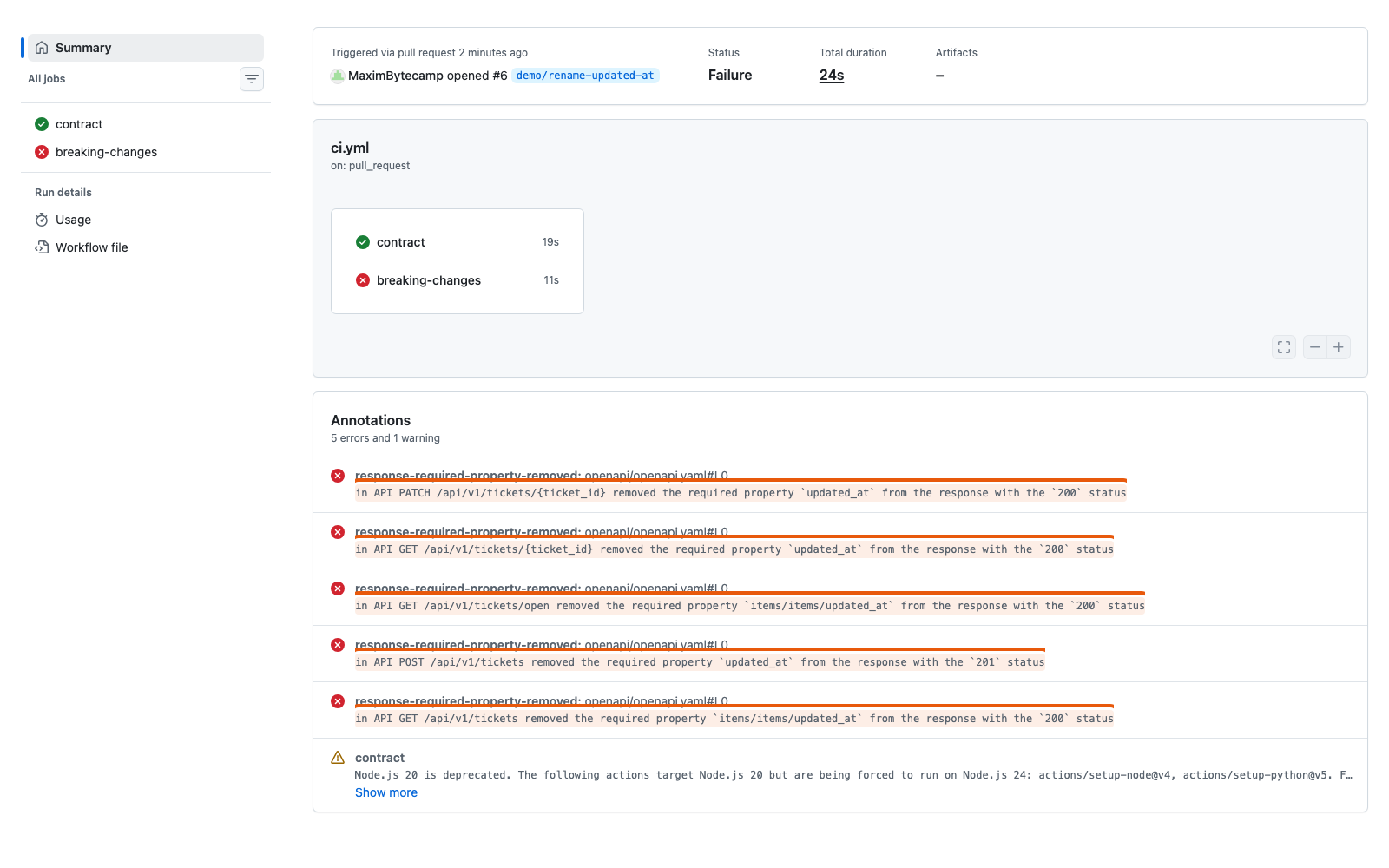Click the 'ci.yml' workflow heading

tap(350, 148)
